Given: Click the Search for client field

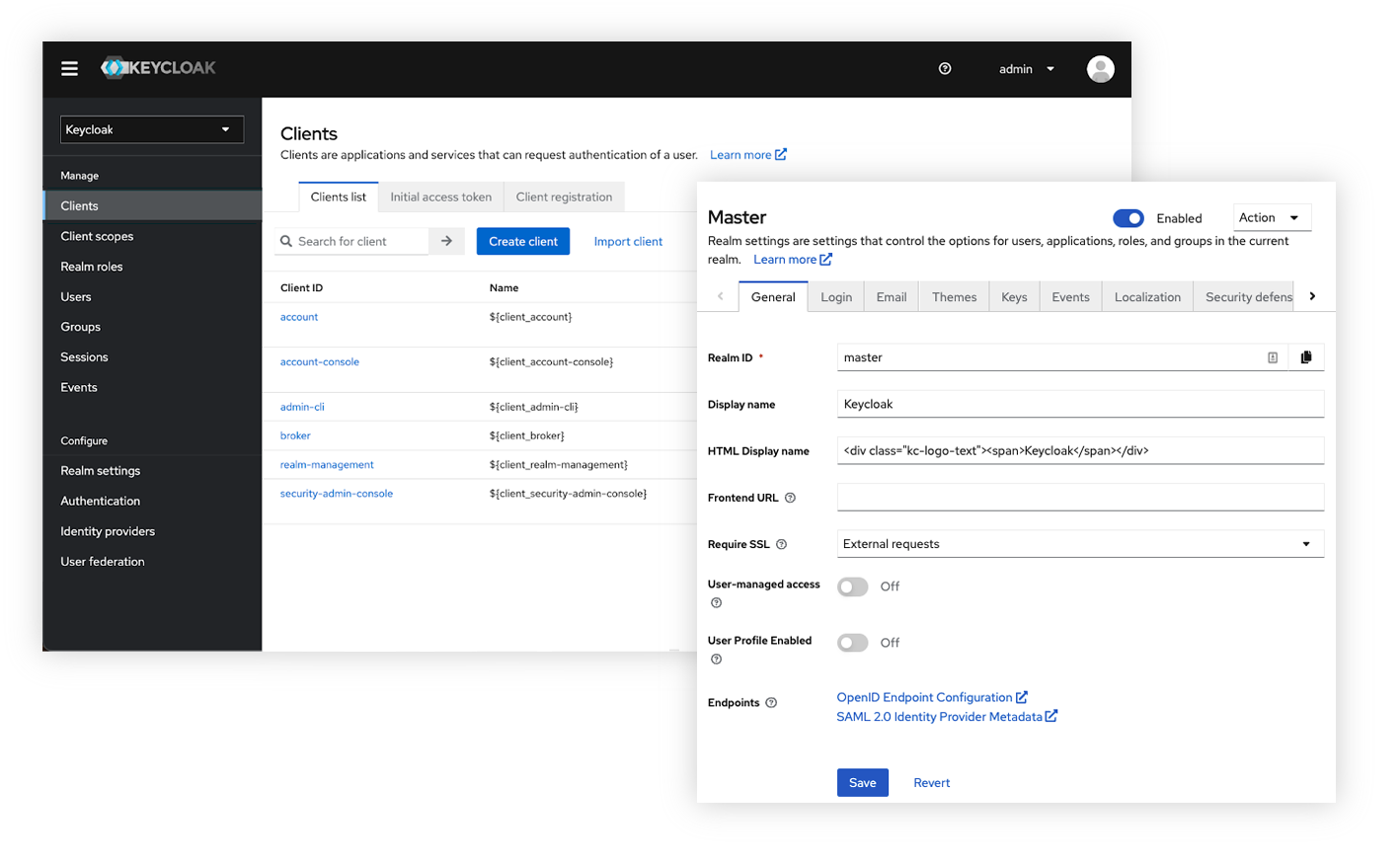Looking at the screenshot, I should [352, 241].
